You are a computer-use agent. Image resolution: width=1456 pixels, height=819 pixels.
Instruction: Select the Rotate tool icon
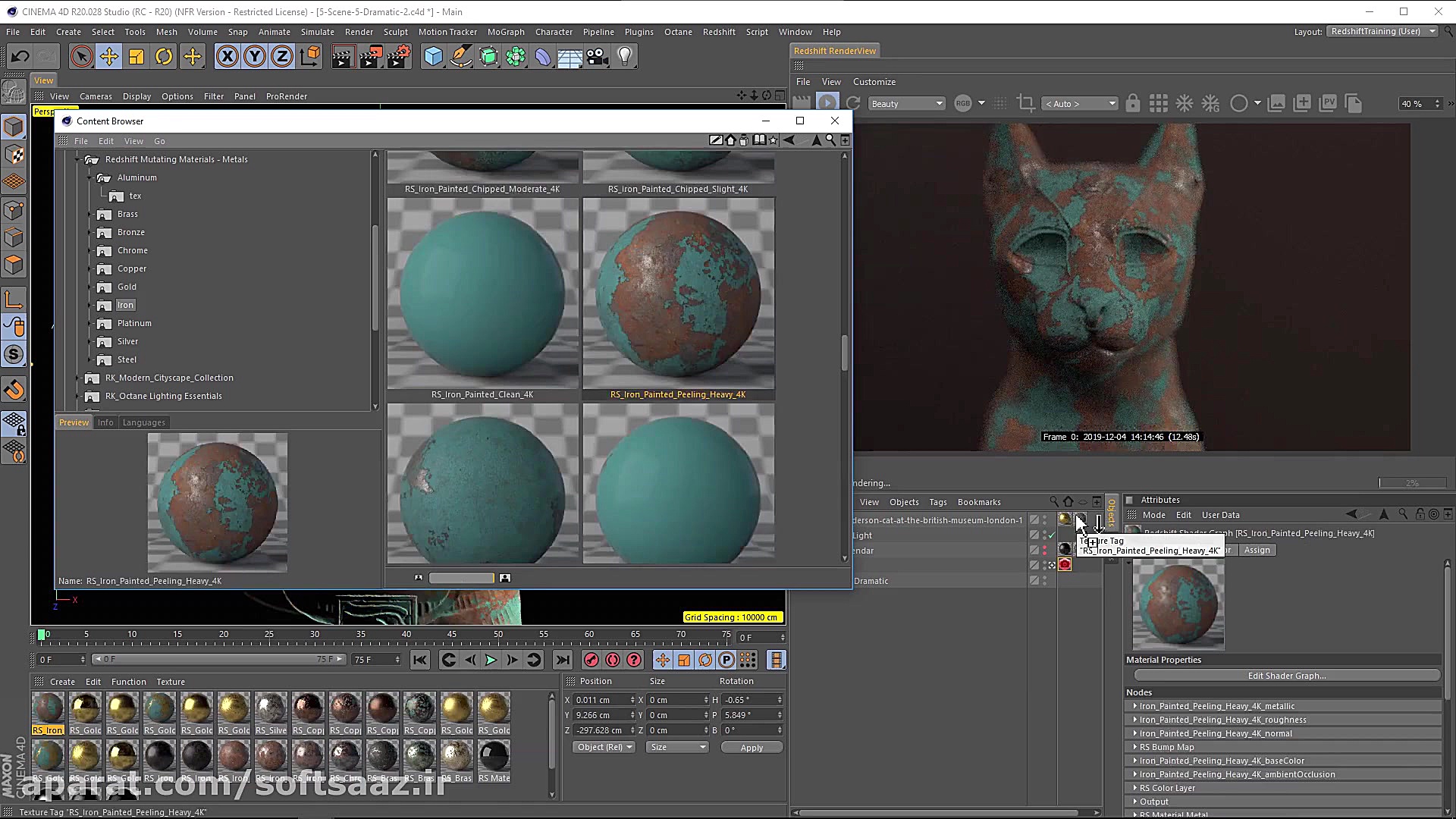(164, 57)
